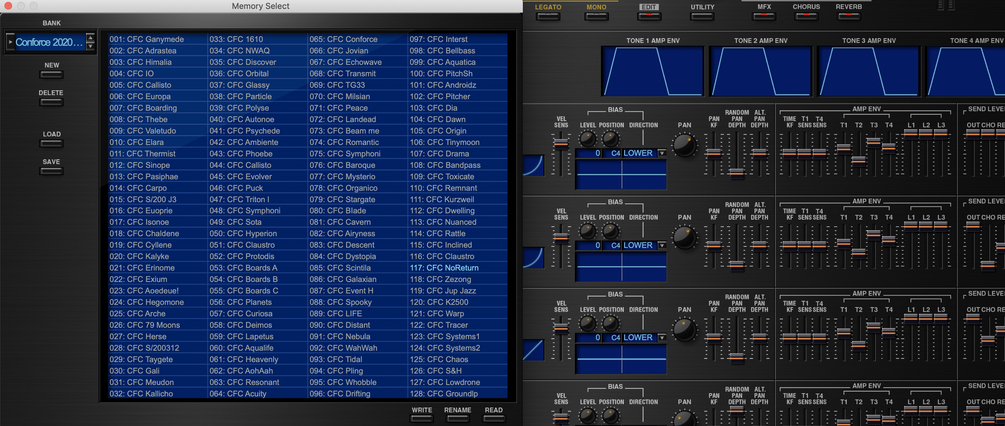Click Tone 1 bias position field showing C4
Screen dimensions: 1005x426
tap(611, 154)
